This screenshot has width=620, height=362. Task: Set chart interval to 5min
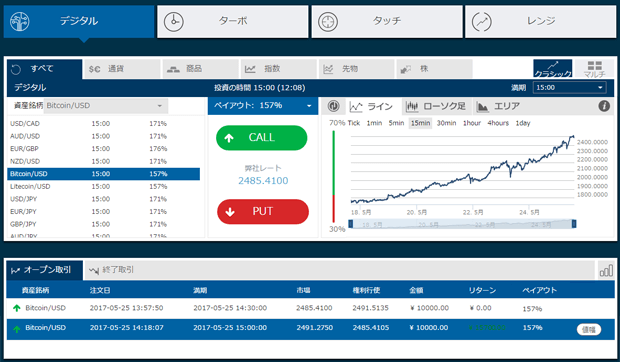[396, 123]
